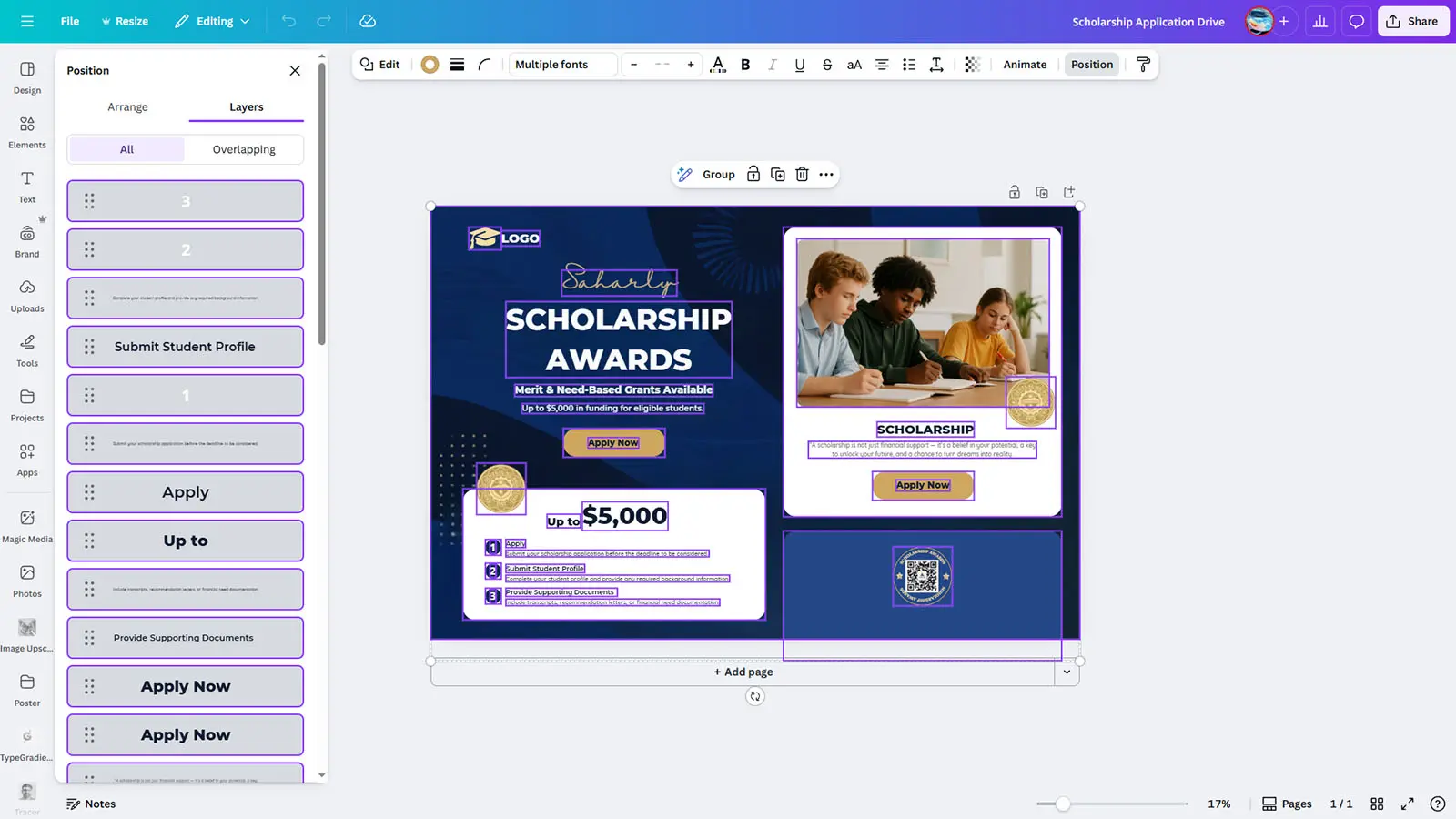Switch to the Arrange tab
The width and height of the screenshot is (1456, 819).
tap(127, 106)
